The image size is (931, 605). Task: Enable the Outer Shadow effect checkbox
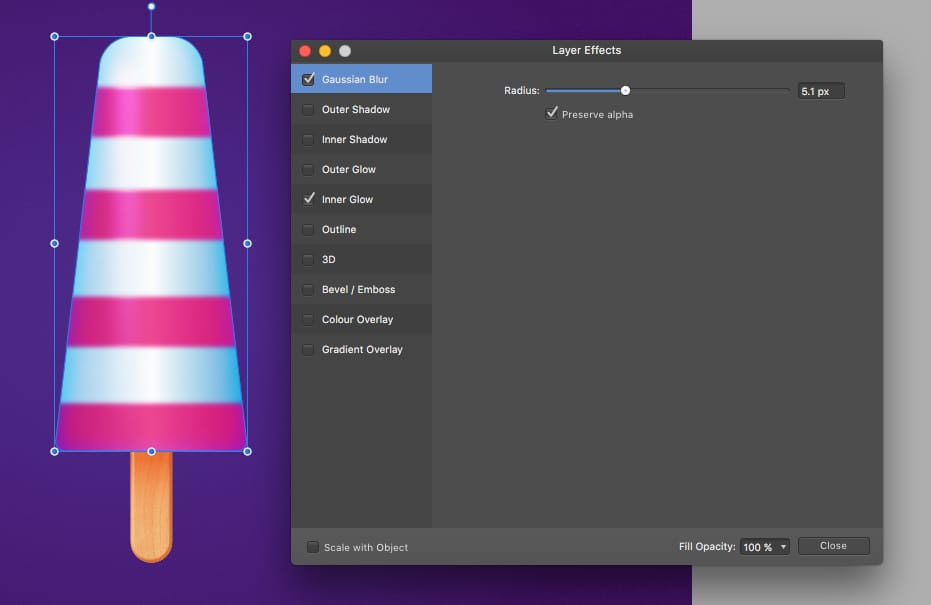point(308,109)
